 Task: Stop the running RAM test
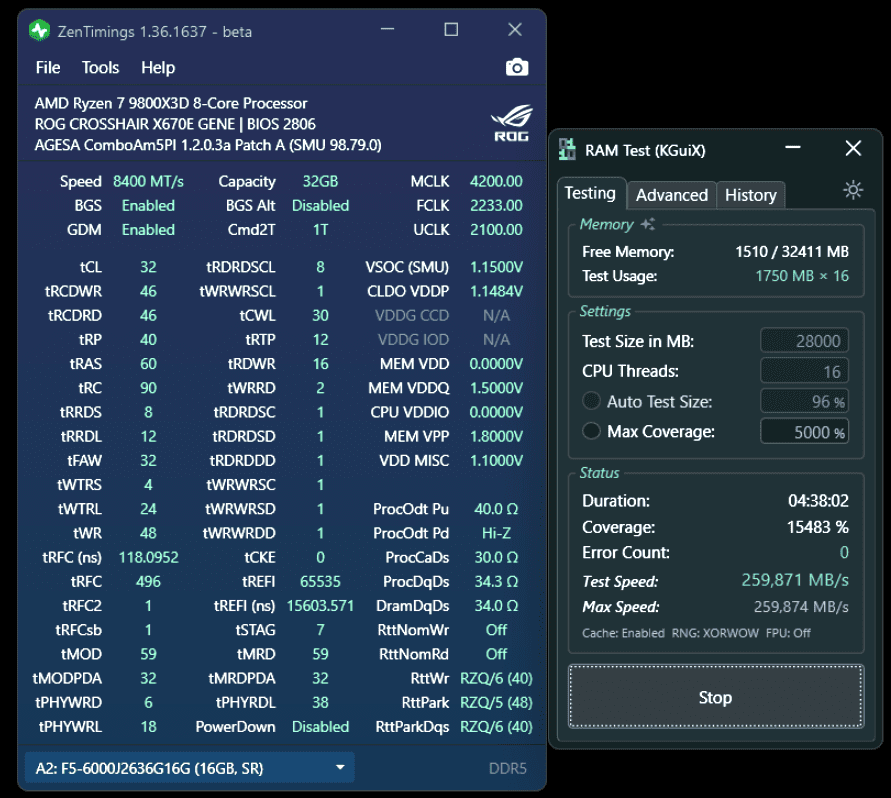(x=716, y=697)
